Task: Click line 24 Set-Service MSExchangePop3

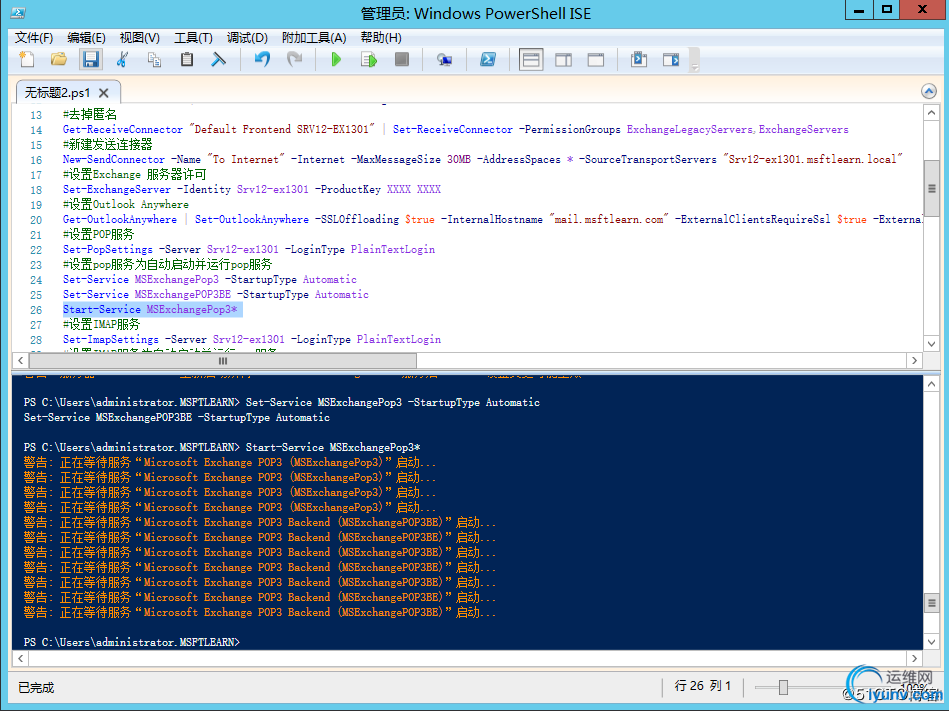Action: coord(209,280)
